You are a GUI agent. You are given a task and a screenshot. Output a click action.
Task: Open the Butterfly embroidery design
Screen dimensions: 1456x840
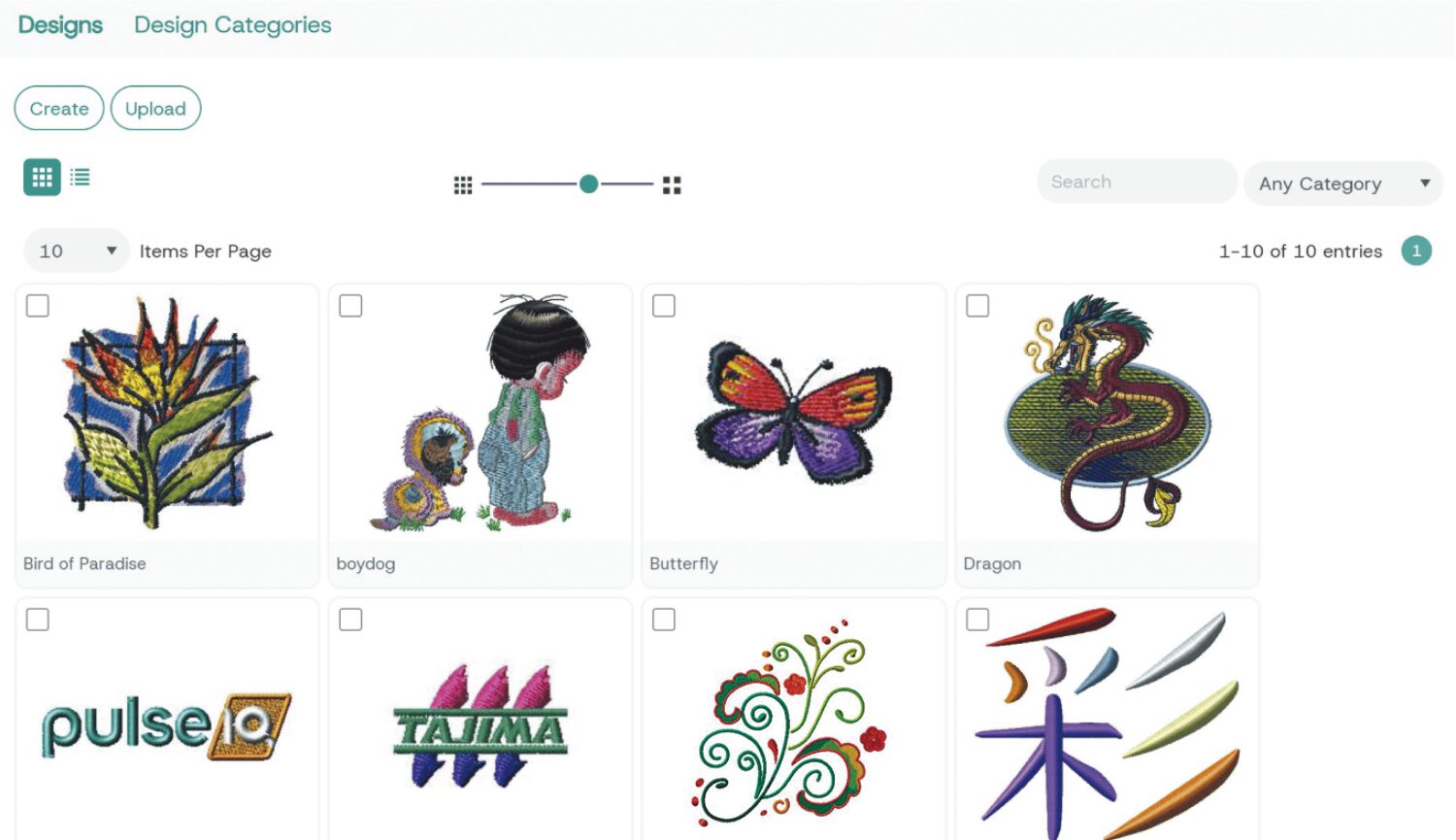[793, 413]
